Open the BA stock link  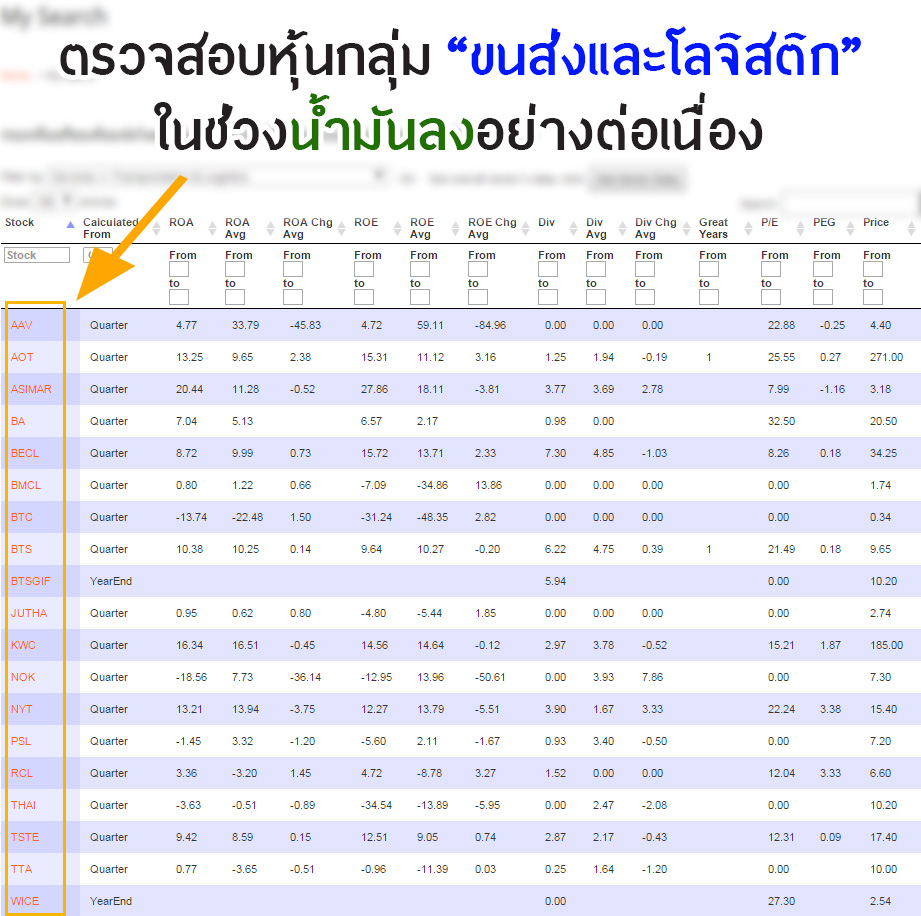click(18, 421)
